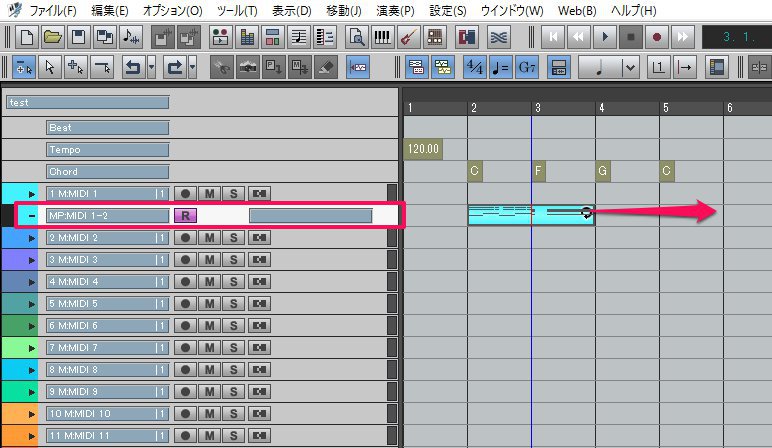Mute track 5 M:MIDI 5
This screenshot has width=772, height=448.
pos(210,304)
